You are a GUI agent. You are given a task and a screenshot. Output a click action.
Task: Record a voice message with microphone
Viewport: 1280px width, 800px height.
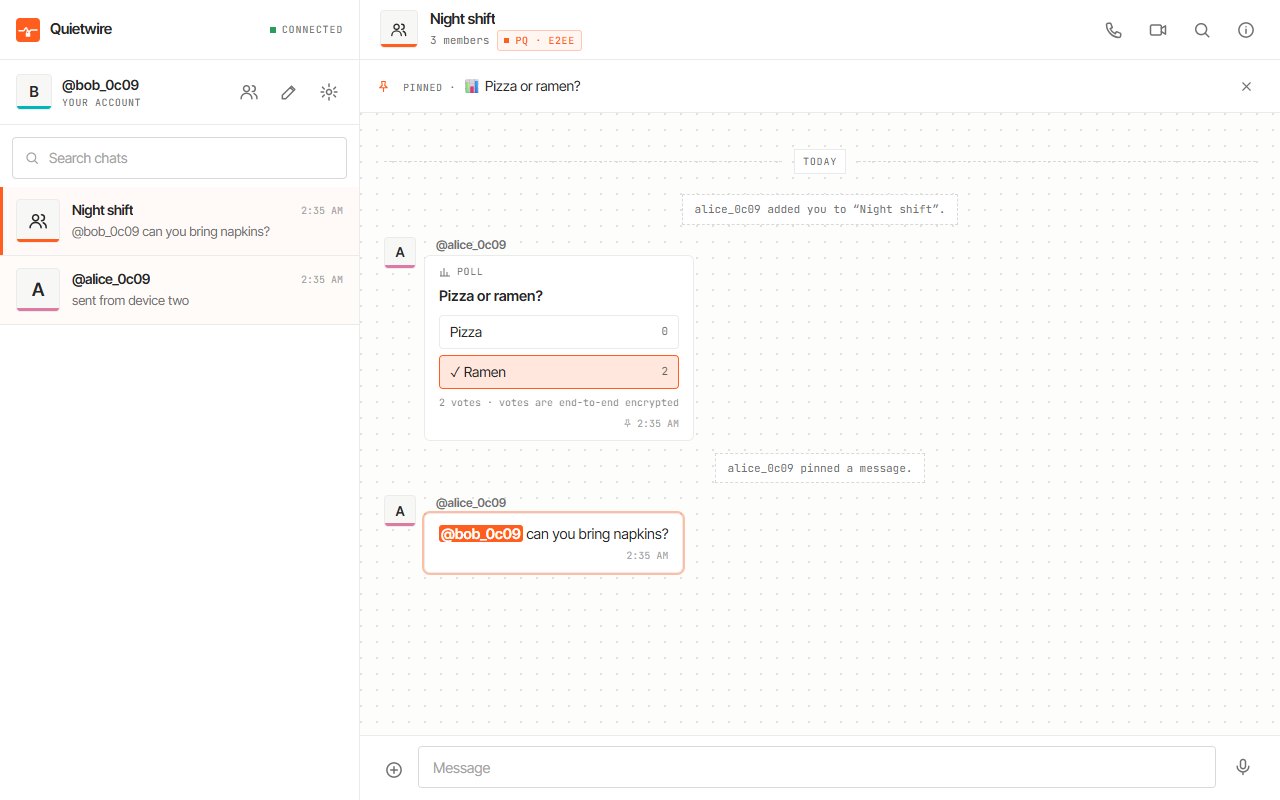[x=1243, y=767]
